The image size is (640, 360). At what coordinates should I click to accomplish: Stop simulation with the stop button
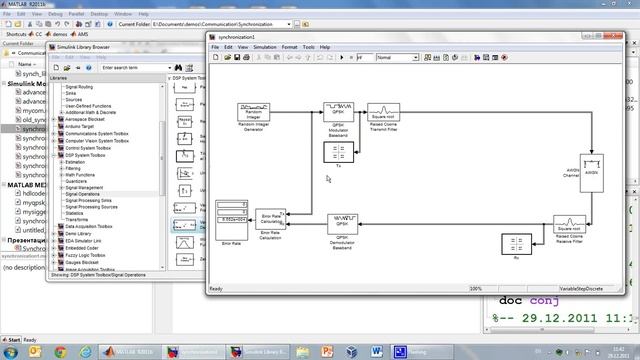(x=351, y=58)
